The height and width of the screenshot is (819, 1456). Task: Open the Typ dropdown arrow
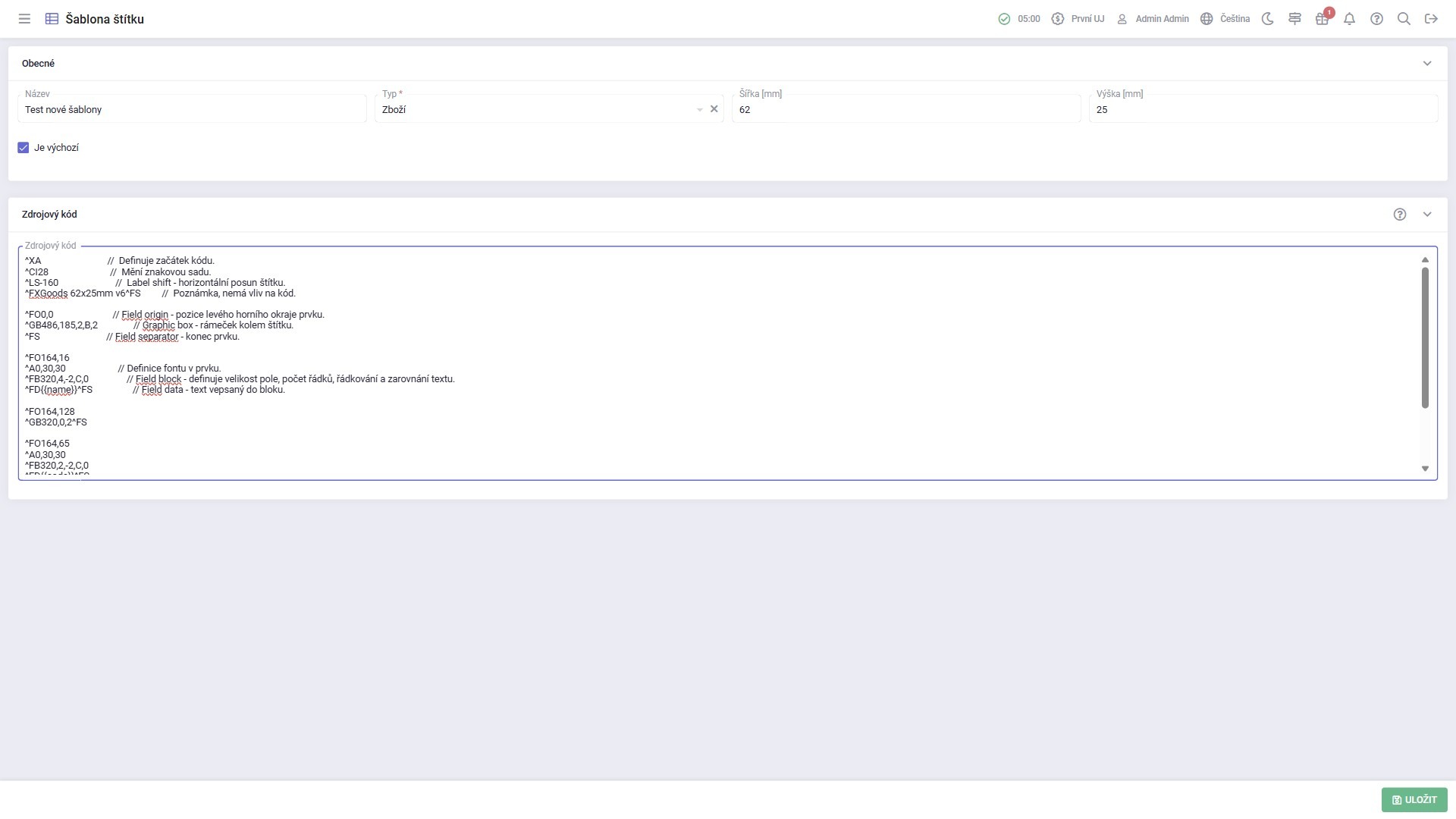click(x=699, y=110)
